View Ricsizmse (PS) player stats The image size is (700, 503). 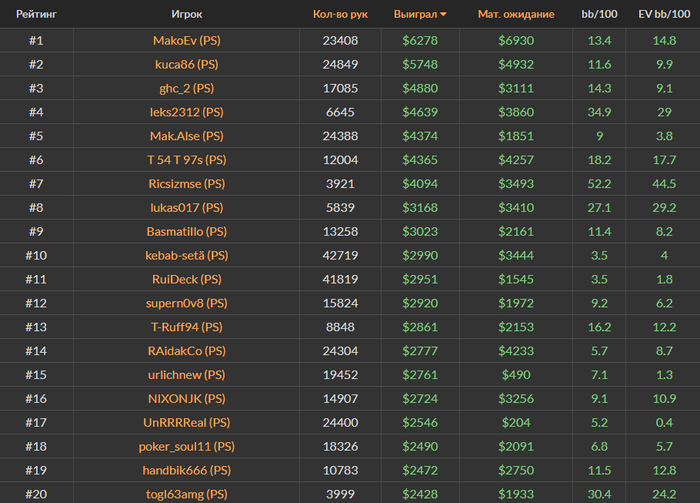point(187,184)
